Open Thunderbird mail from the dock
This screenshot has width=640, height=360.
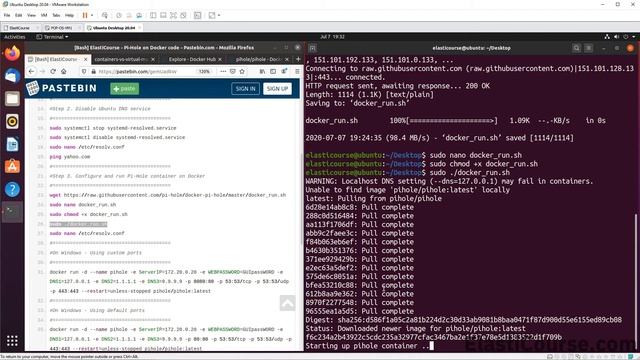pyautogui.click(x=12, y=76)
